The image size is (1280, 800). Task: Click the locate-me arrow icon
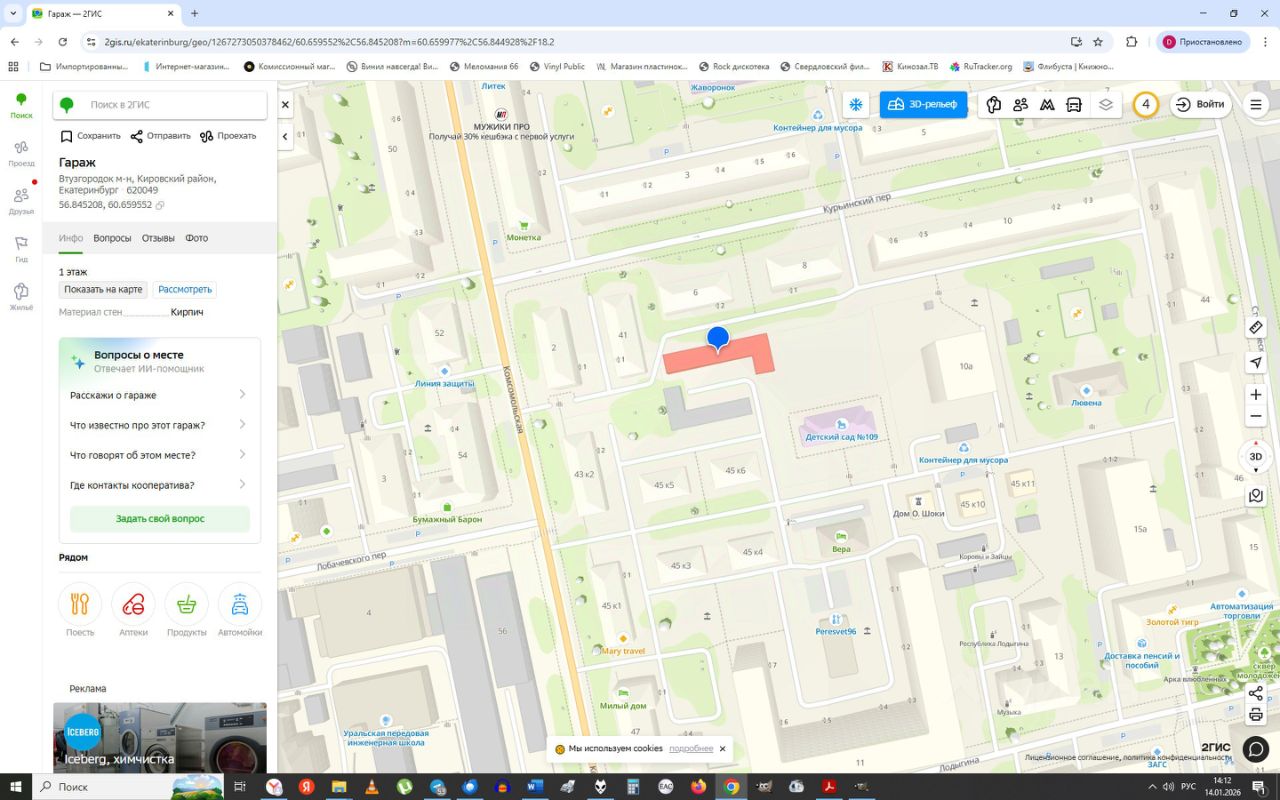(1256, 362)
